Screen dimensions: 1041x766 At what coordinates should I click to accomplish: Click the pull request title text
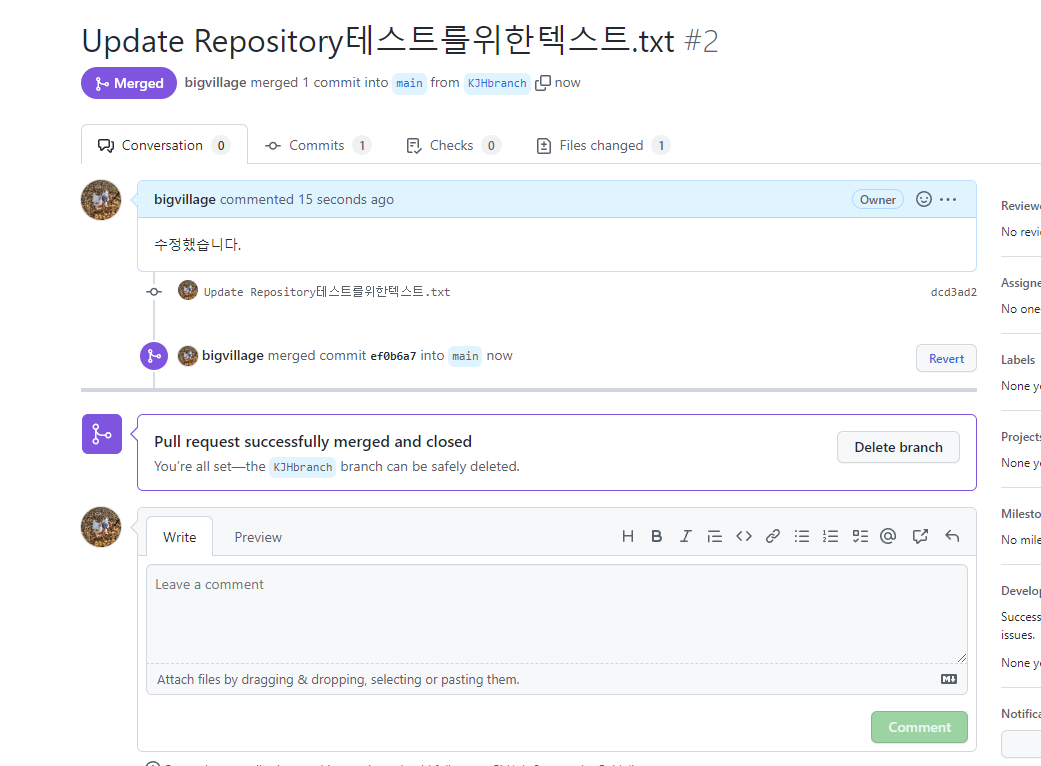point(378,41)
